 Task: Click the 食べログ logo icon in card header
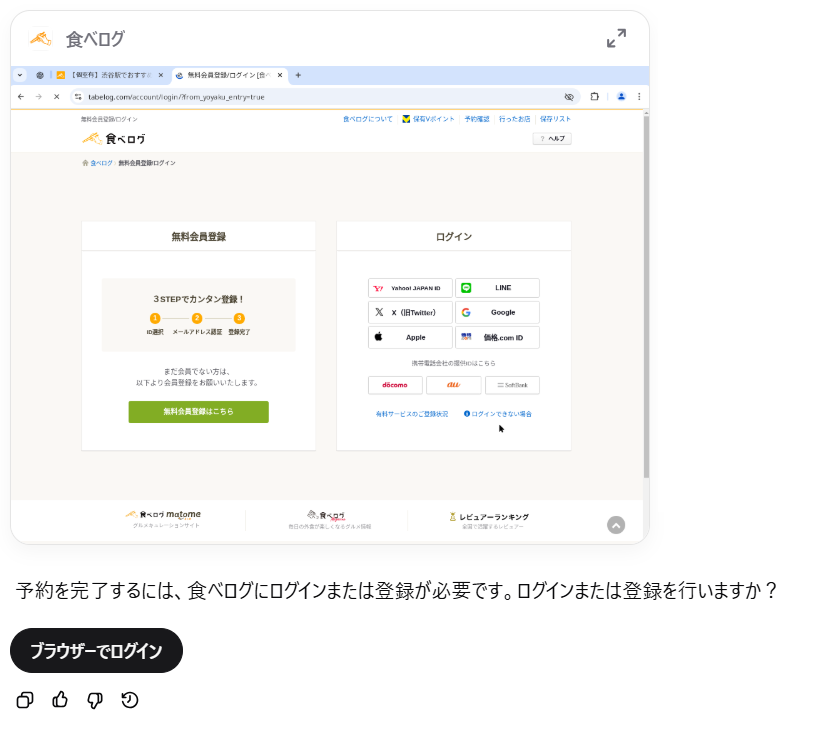40,38
